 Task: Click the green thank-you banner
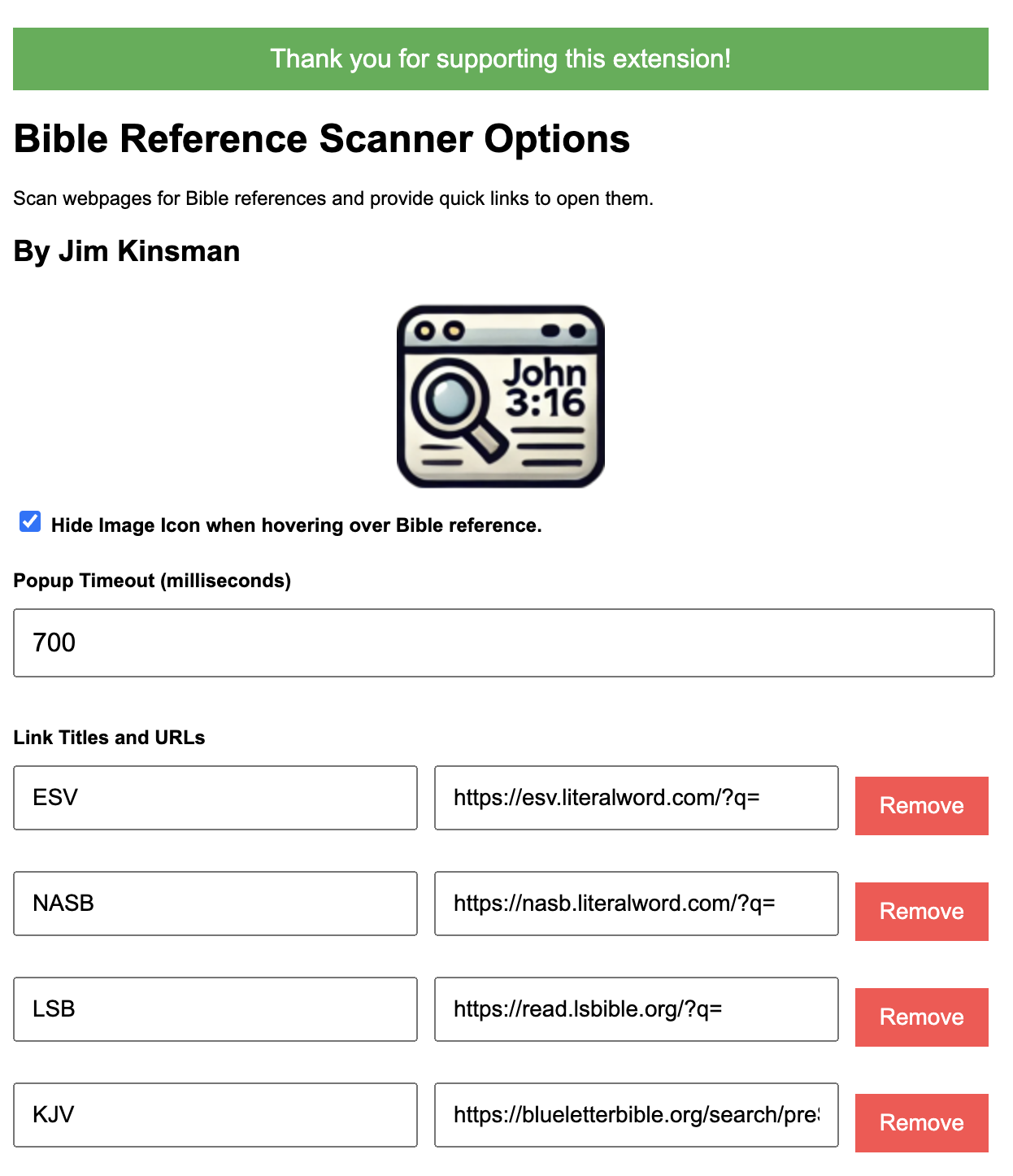tap(502, 59)
